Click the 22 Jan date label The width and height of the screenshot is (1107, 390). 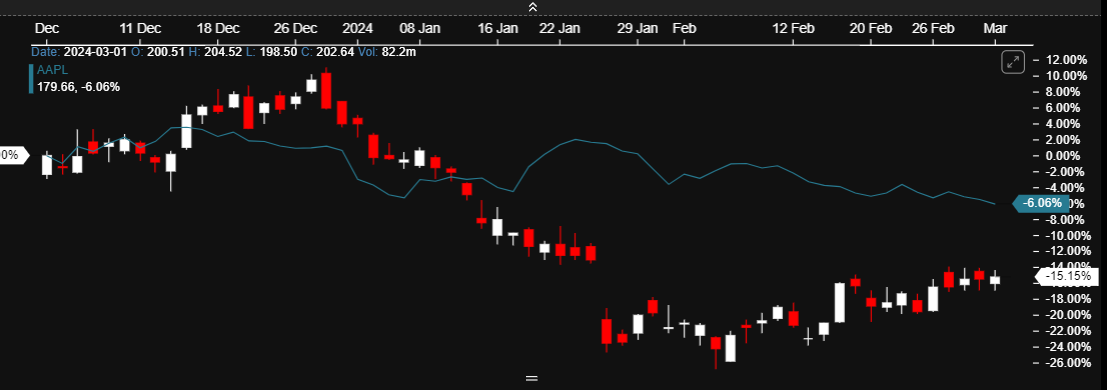pyautogui.click(x=560, y=28)
